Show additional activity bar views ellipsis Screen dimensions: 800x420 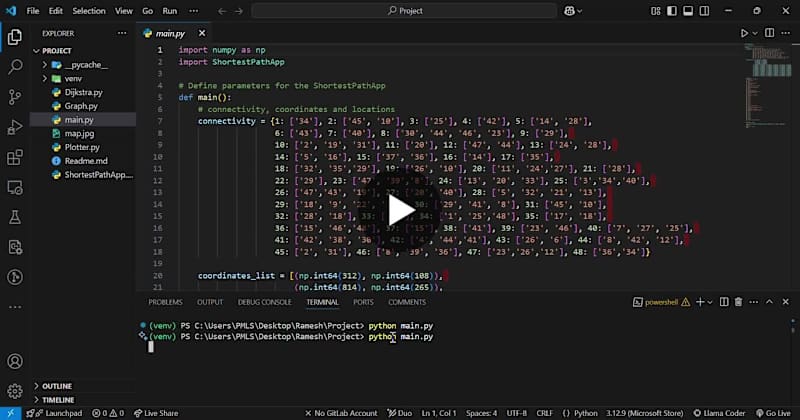point(15,307)
